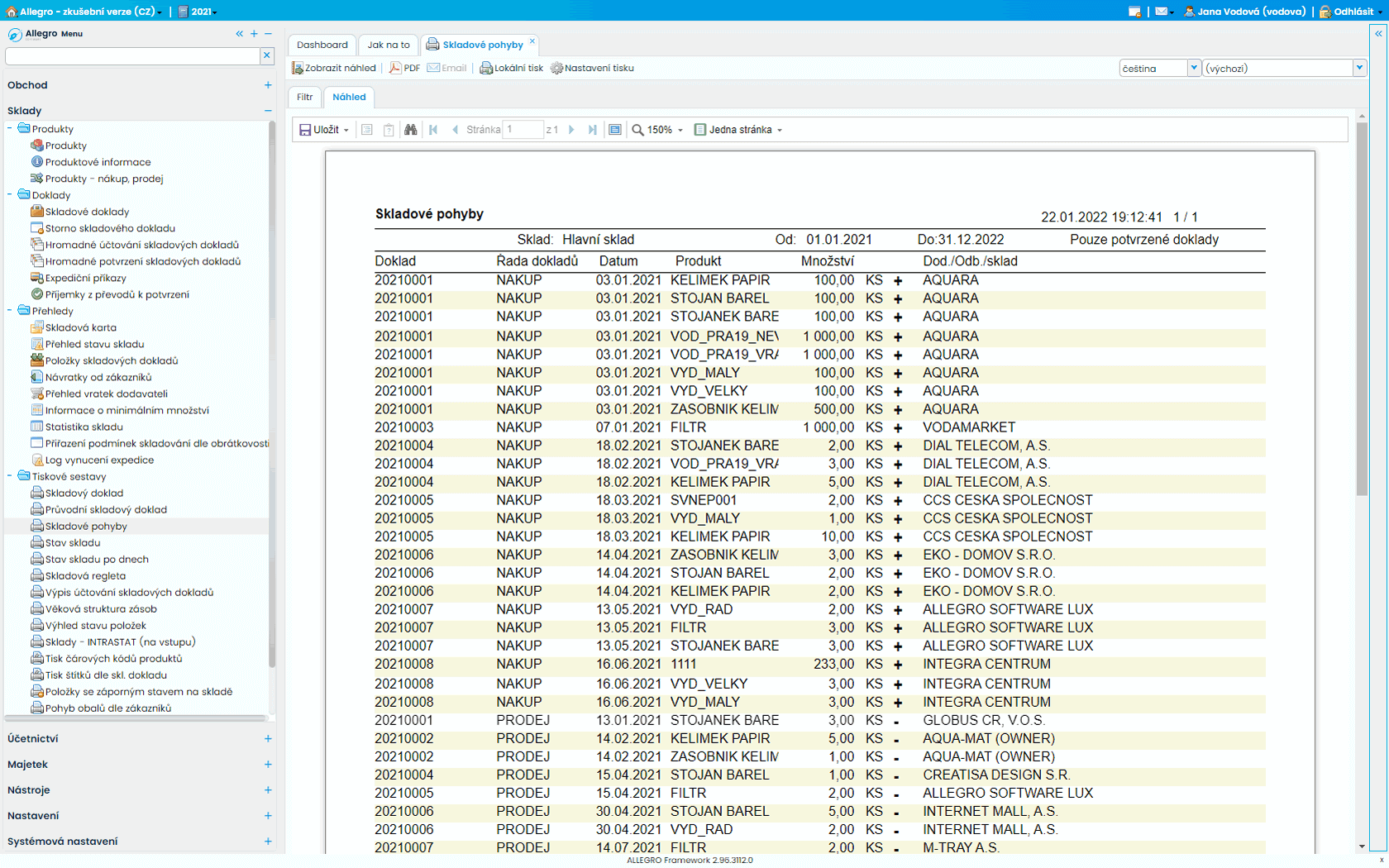The image size is (1389, 868).
Task: Click the binoculars search icon in preview toolbar
Action: point(410,130)
